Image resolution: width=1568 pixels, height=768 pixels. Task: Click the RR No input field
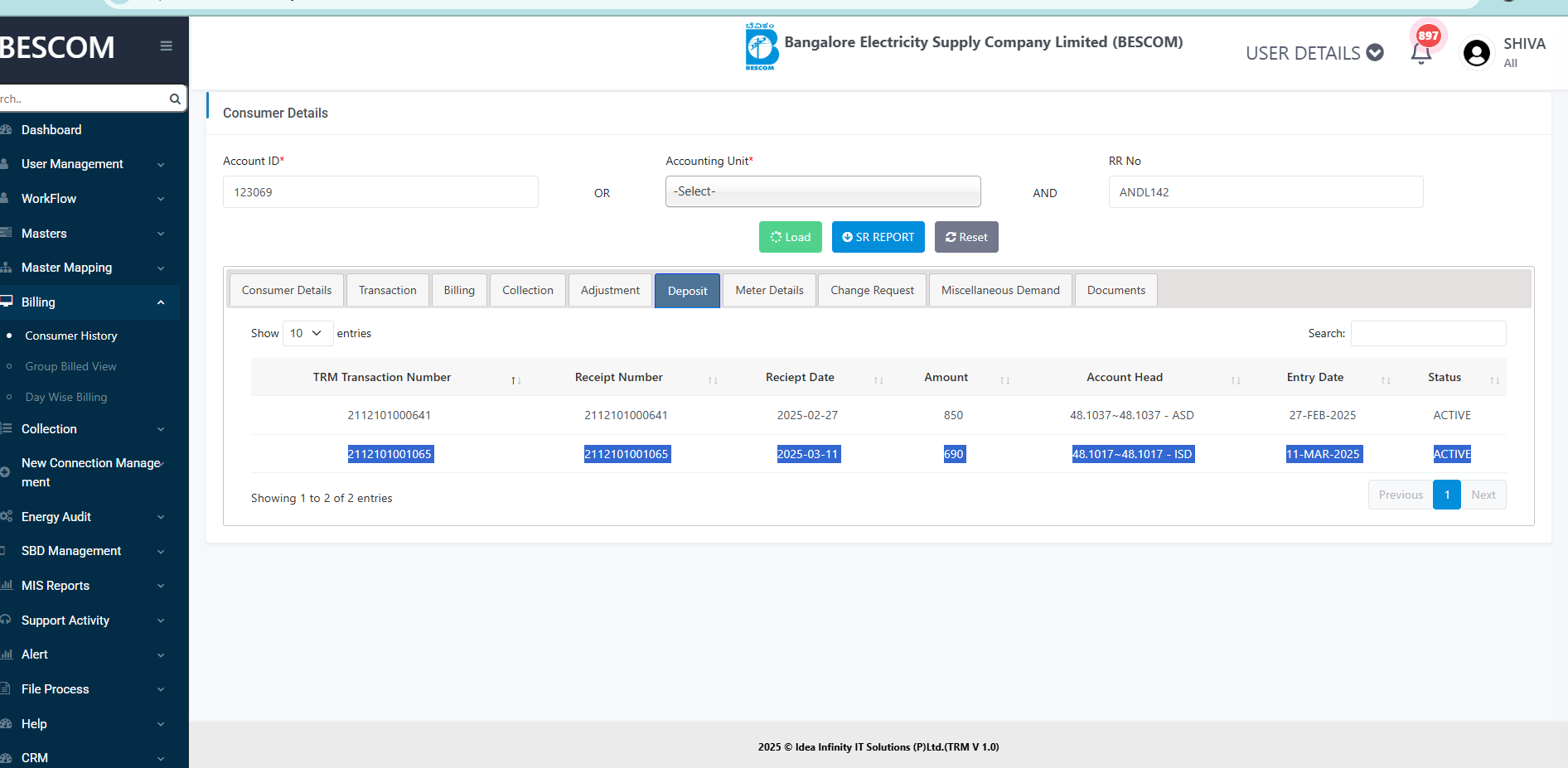[1266, 192]
